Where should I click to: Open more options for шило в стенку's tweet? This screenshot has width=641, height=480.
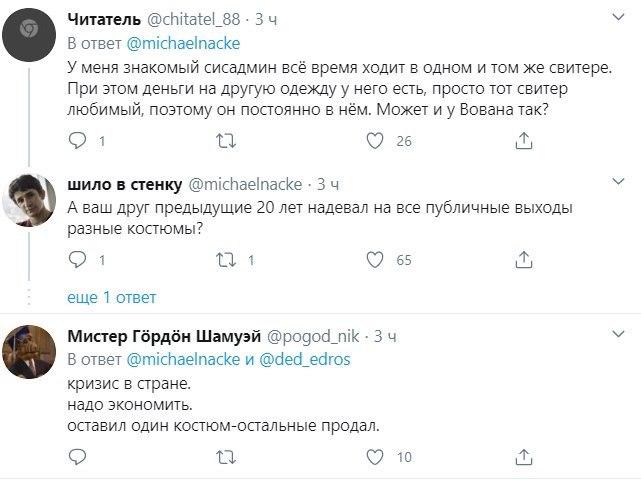click(x=619, y=184)
